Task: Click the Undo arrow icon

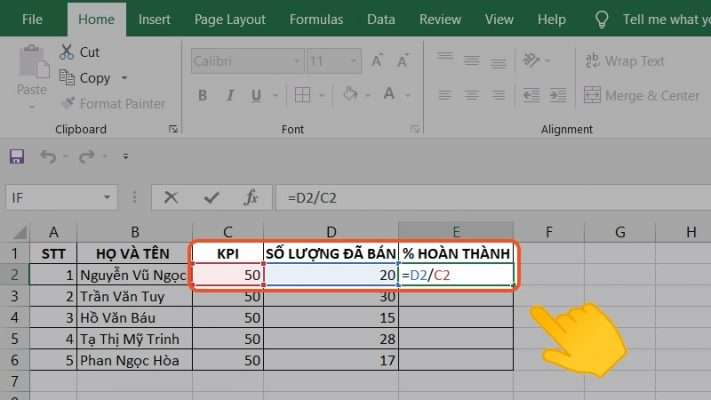Action: click(48, 157)
